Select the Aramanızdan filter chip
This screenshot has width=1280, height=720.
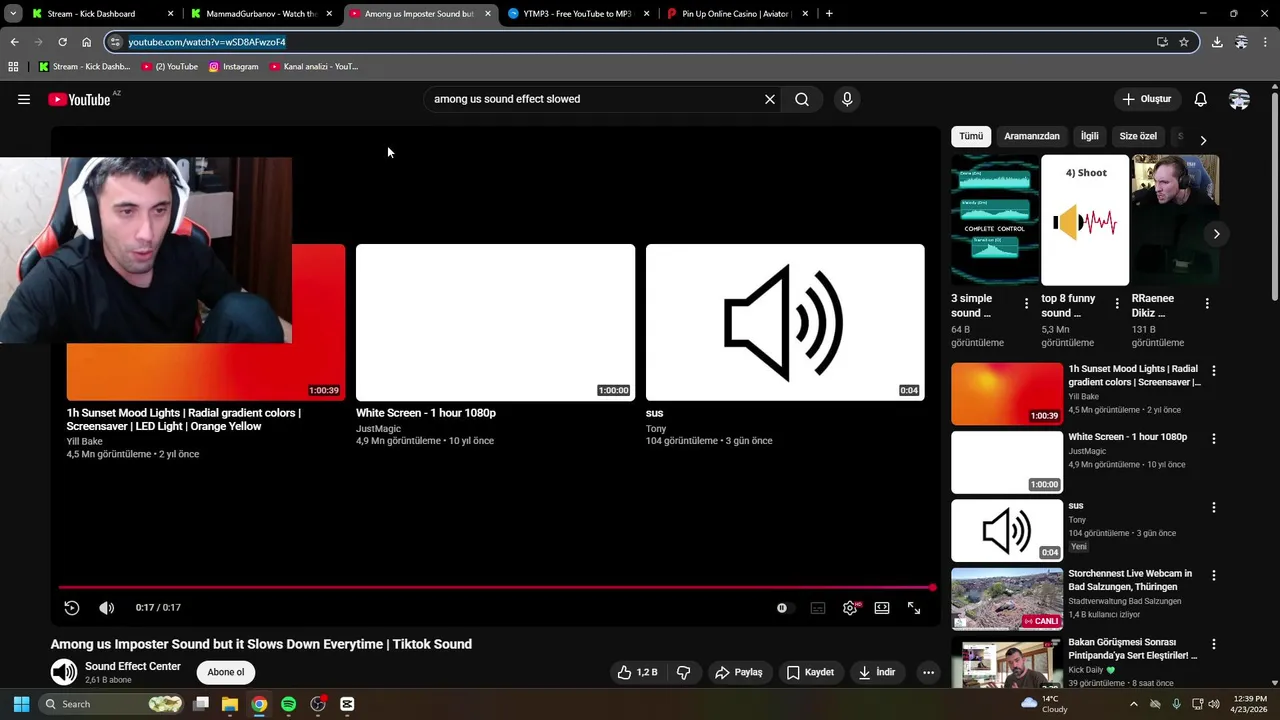(1032, 136)
